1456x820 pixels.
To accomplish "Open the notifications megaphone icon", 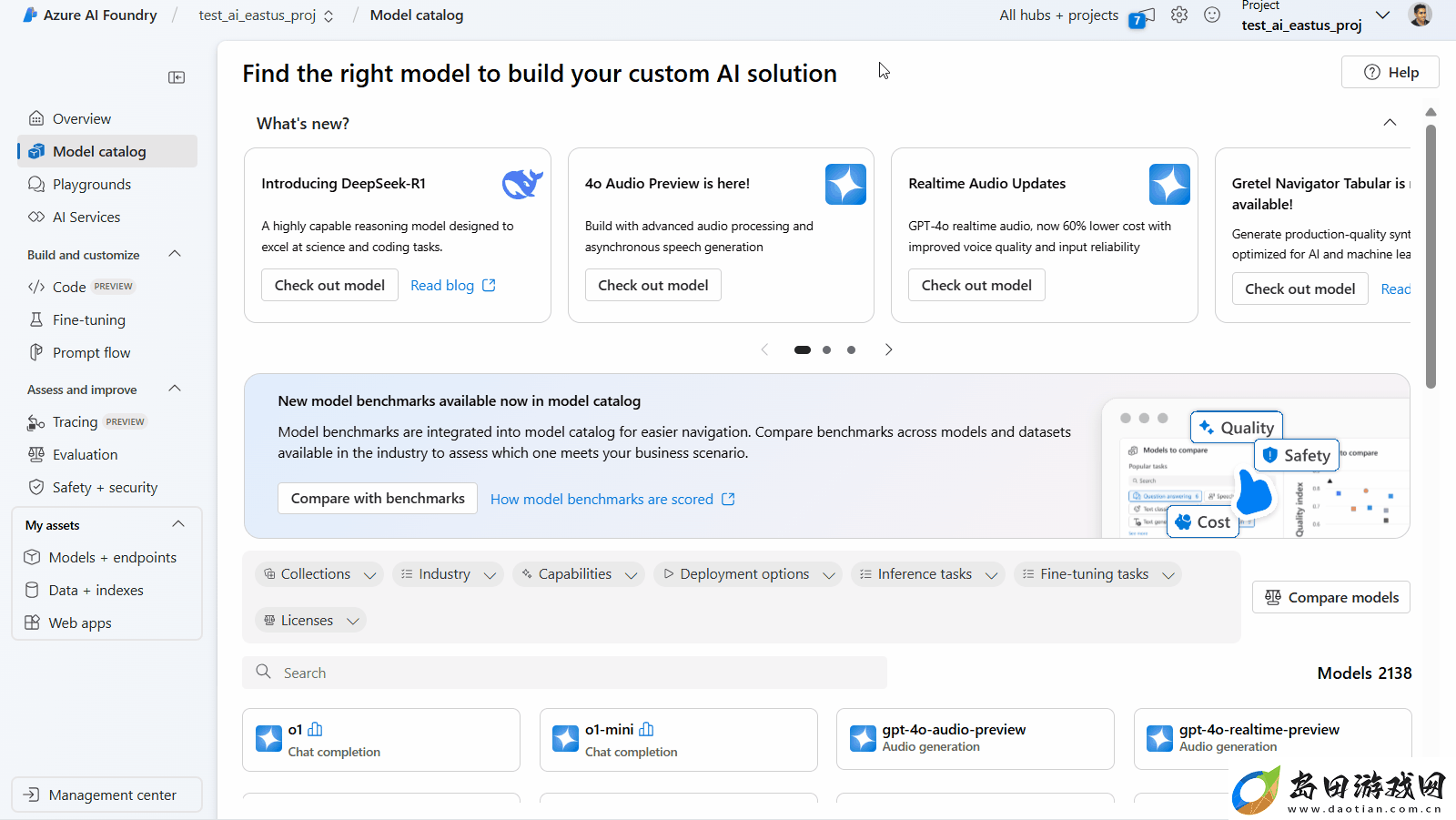I will 1142,16.
